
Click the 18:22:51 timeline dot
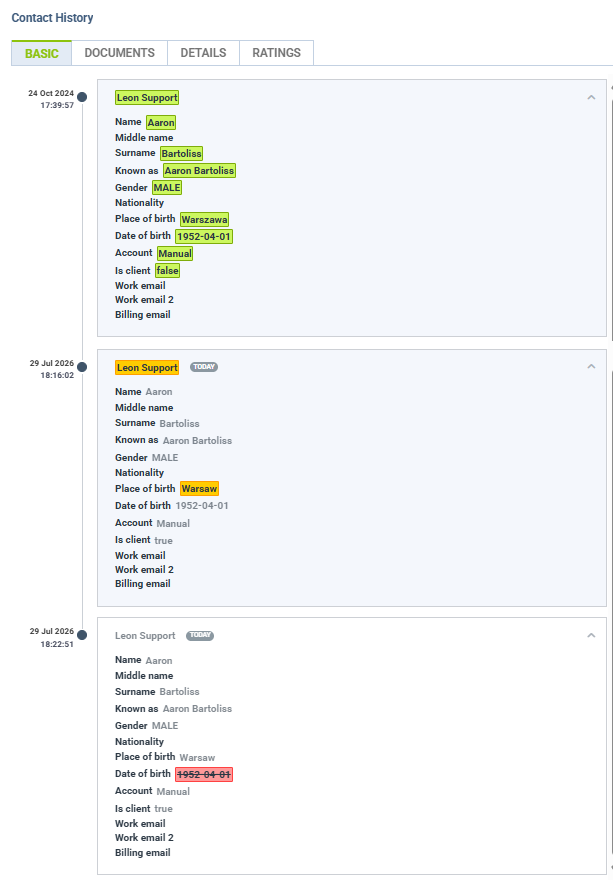82,635
